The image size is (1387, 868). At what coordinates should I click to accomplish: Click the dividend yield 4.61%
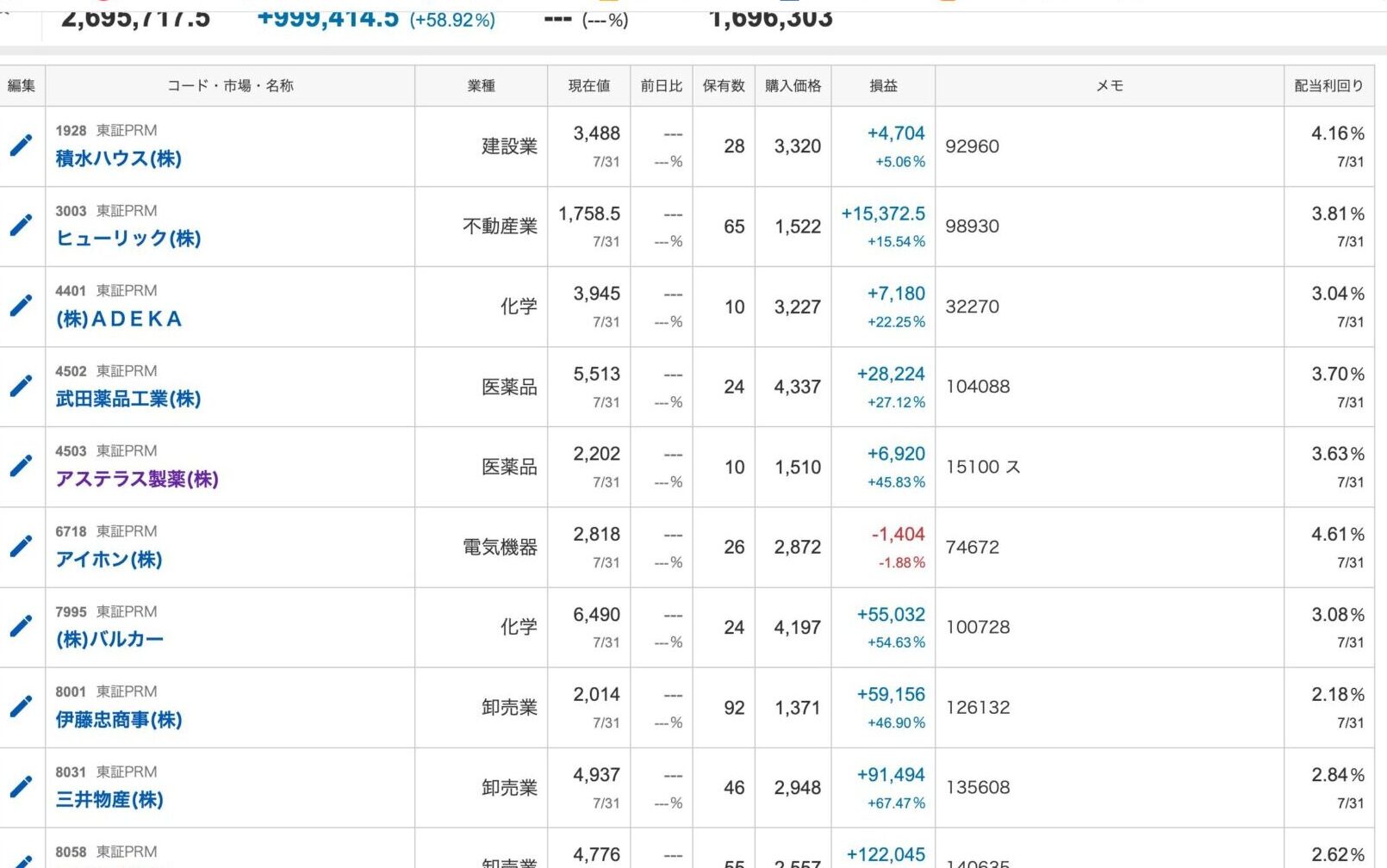click(1338, 534)
